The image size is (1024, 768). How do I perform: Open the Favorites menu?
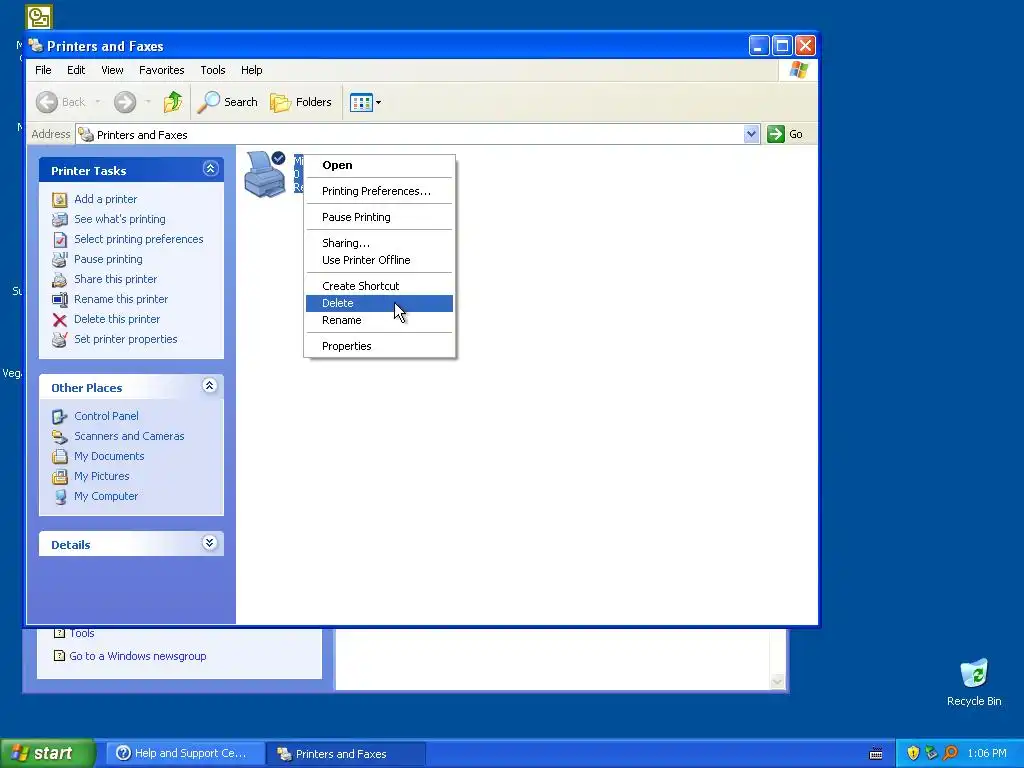click(161, 70)
